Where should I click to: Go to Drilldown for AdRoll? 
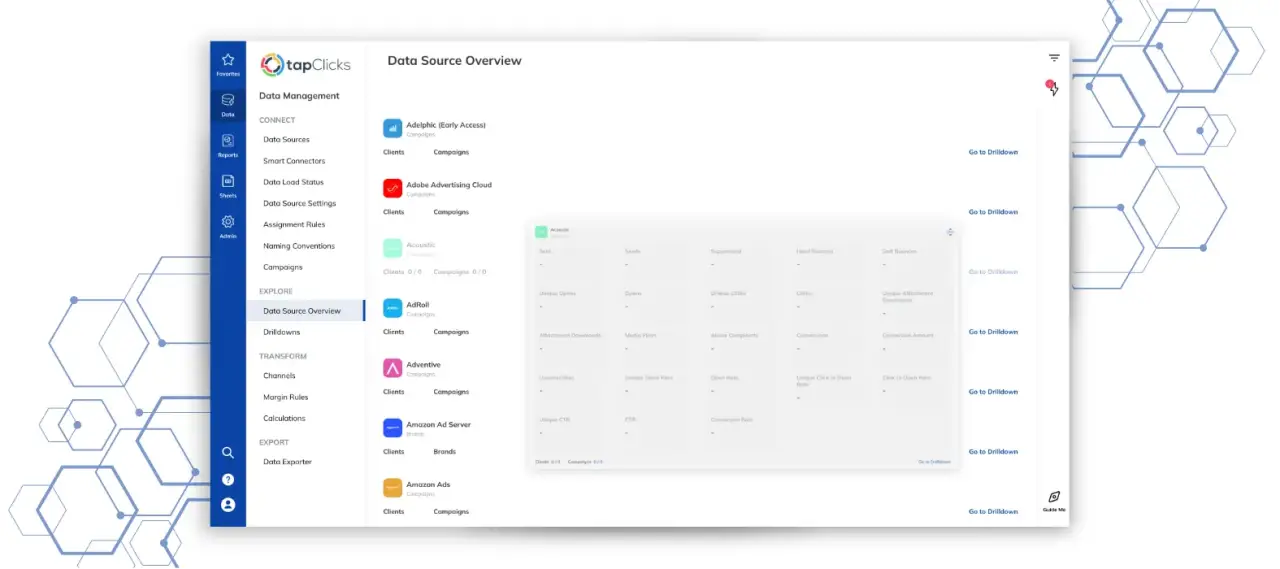[x=993, y=332]
